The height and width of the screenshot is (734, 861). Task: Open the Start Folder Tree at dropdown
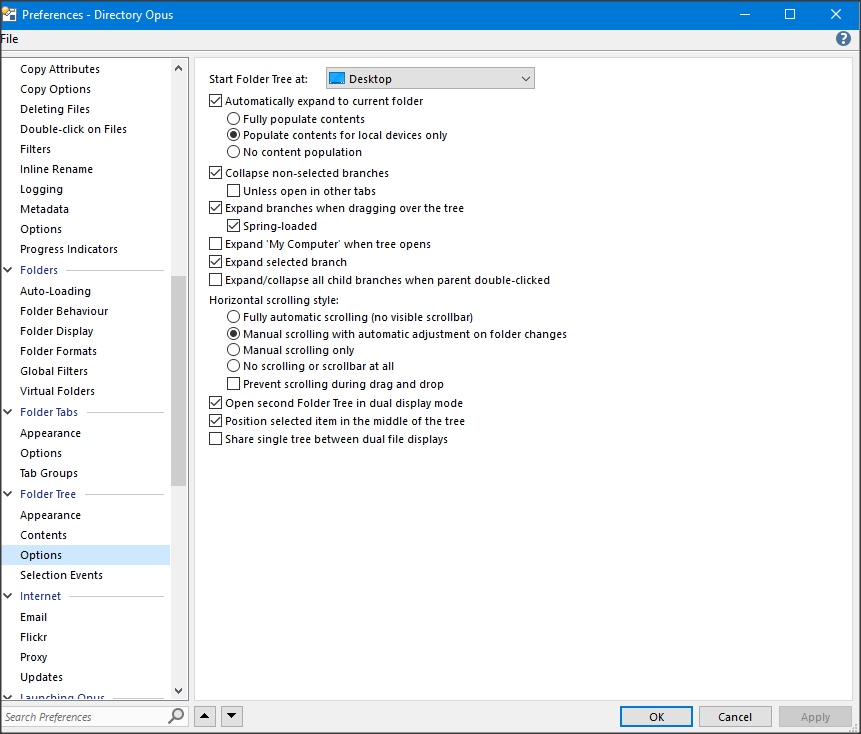(430, 79)
